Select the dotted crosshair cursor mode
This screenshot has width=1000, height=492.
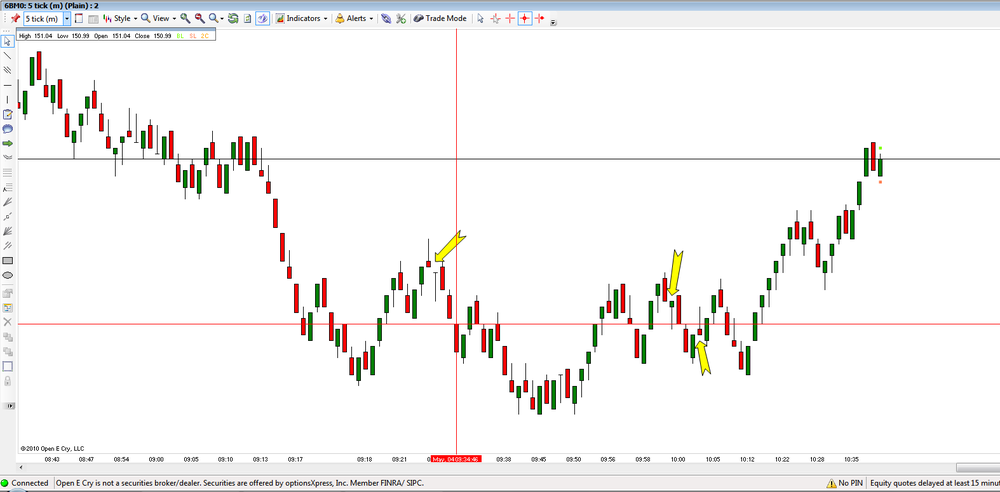pyautogui.click(x=496, y=19)
